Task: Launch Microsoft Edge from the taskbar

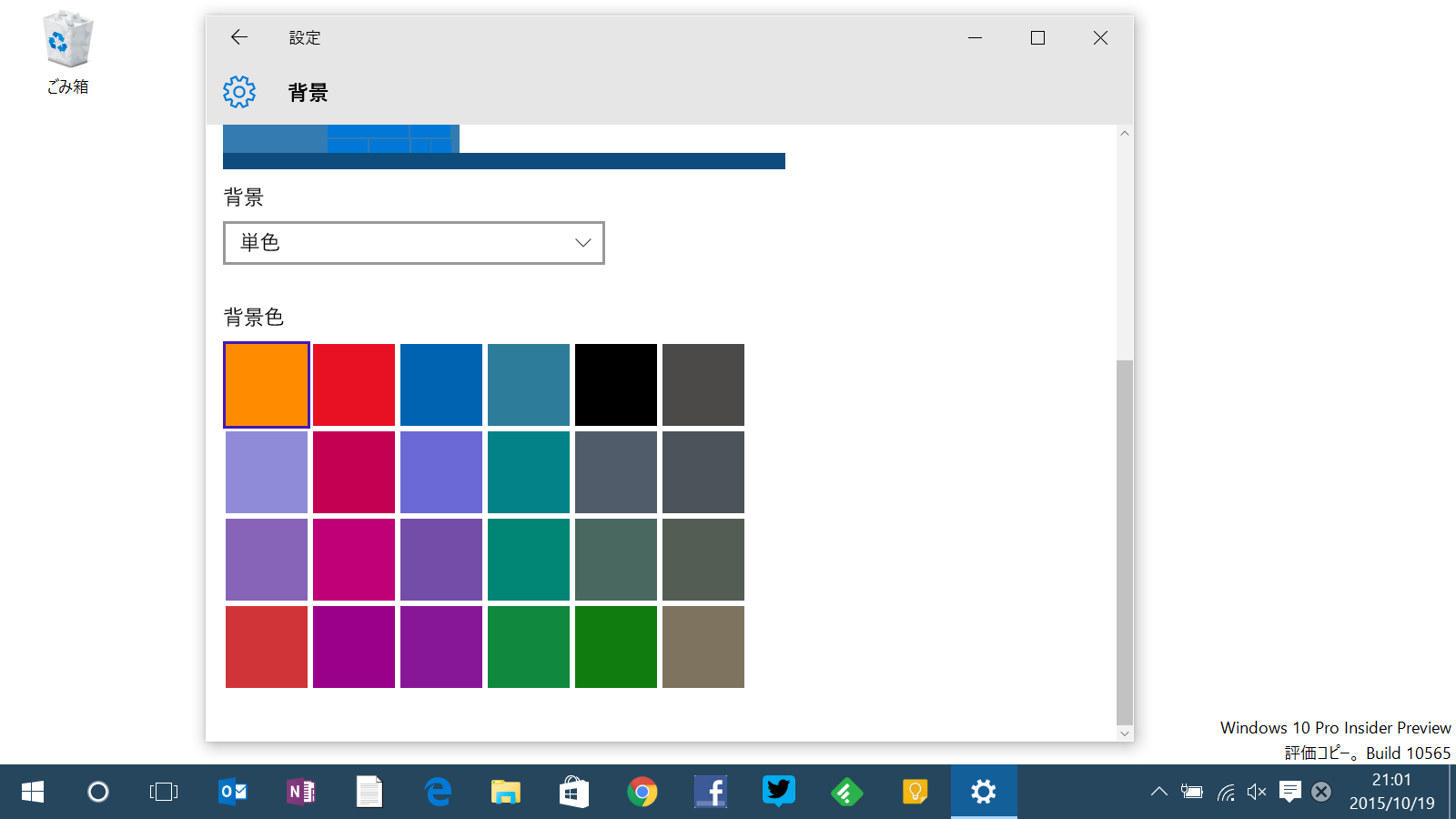Action: 438,792
